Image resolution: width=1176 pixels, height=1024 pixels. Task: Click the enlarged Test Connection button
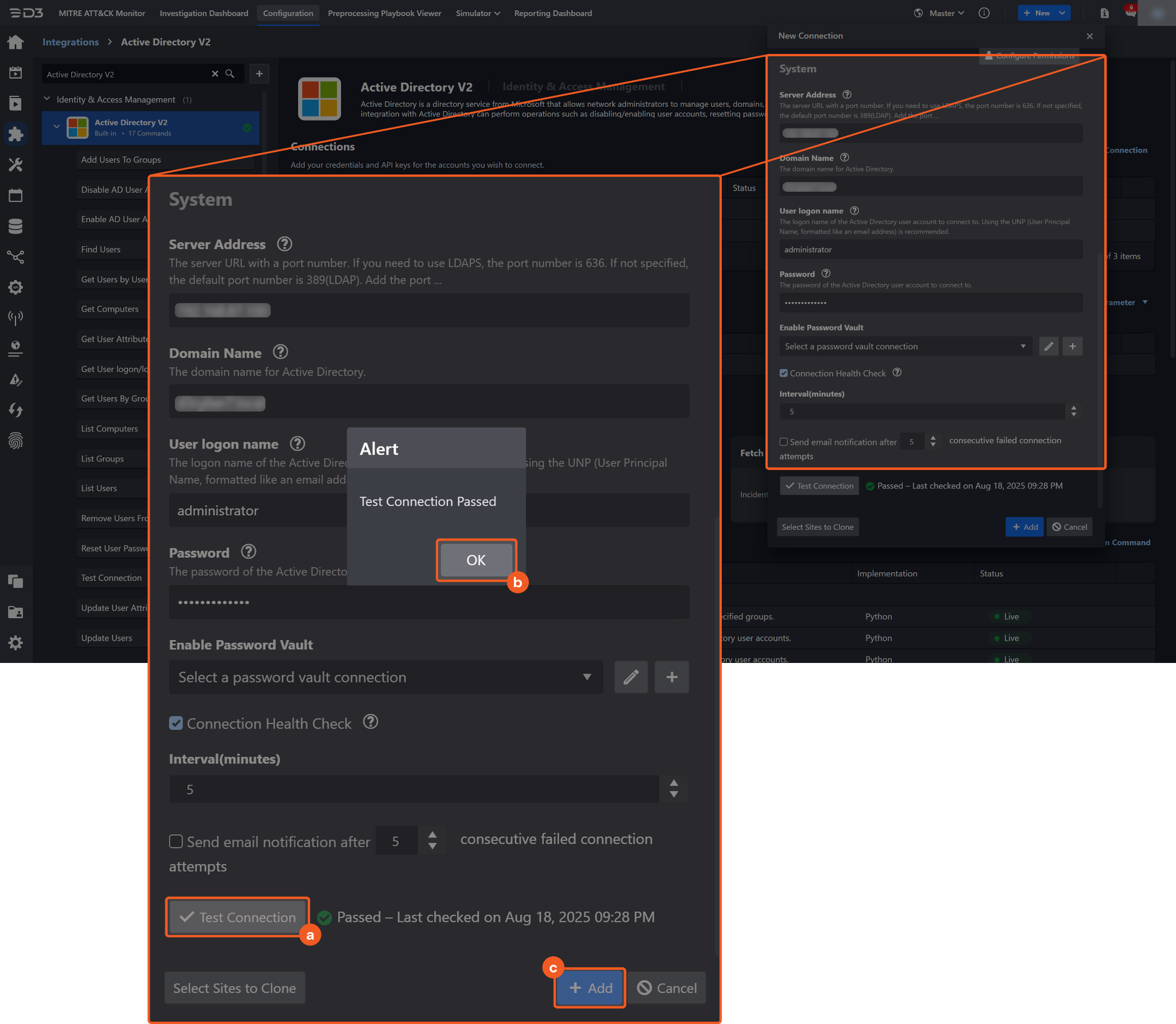coord(238,917)
